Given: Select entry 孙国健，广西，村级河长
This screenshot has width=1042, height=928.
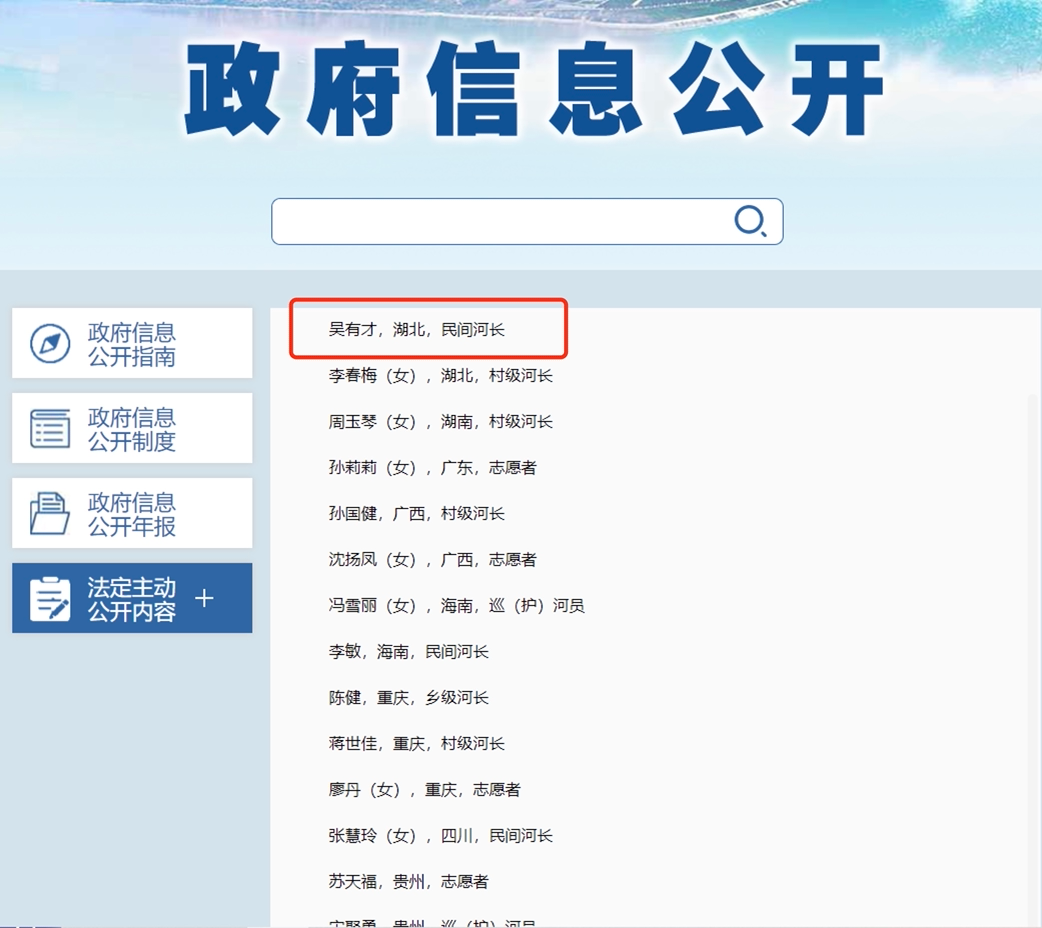Looking at the screenshot, I should tap(417, 514).
